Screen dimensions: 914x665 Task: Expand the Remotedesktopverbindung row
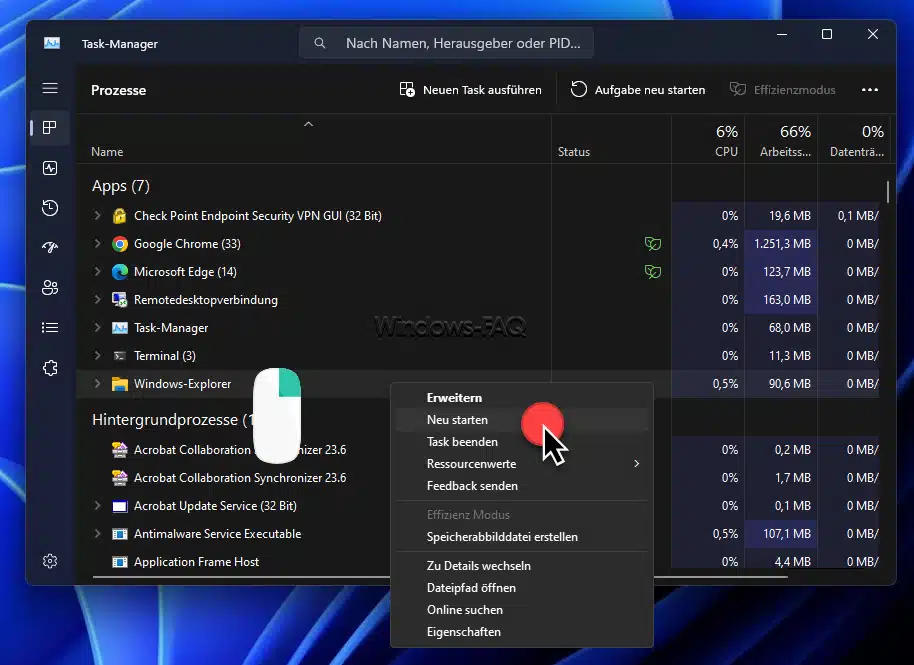(97, 300)
